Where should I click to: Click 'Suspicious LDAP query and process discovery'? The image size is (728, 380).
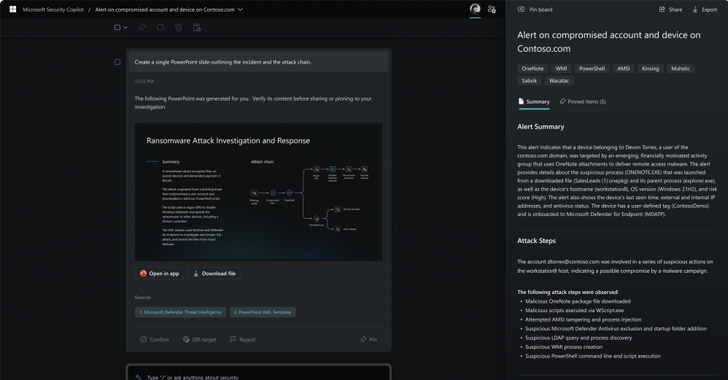click(x=578, y=338)
